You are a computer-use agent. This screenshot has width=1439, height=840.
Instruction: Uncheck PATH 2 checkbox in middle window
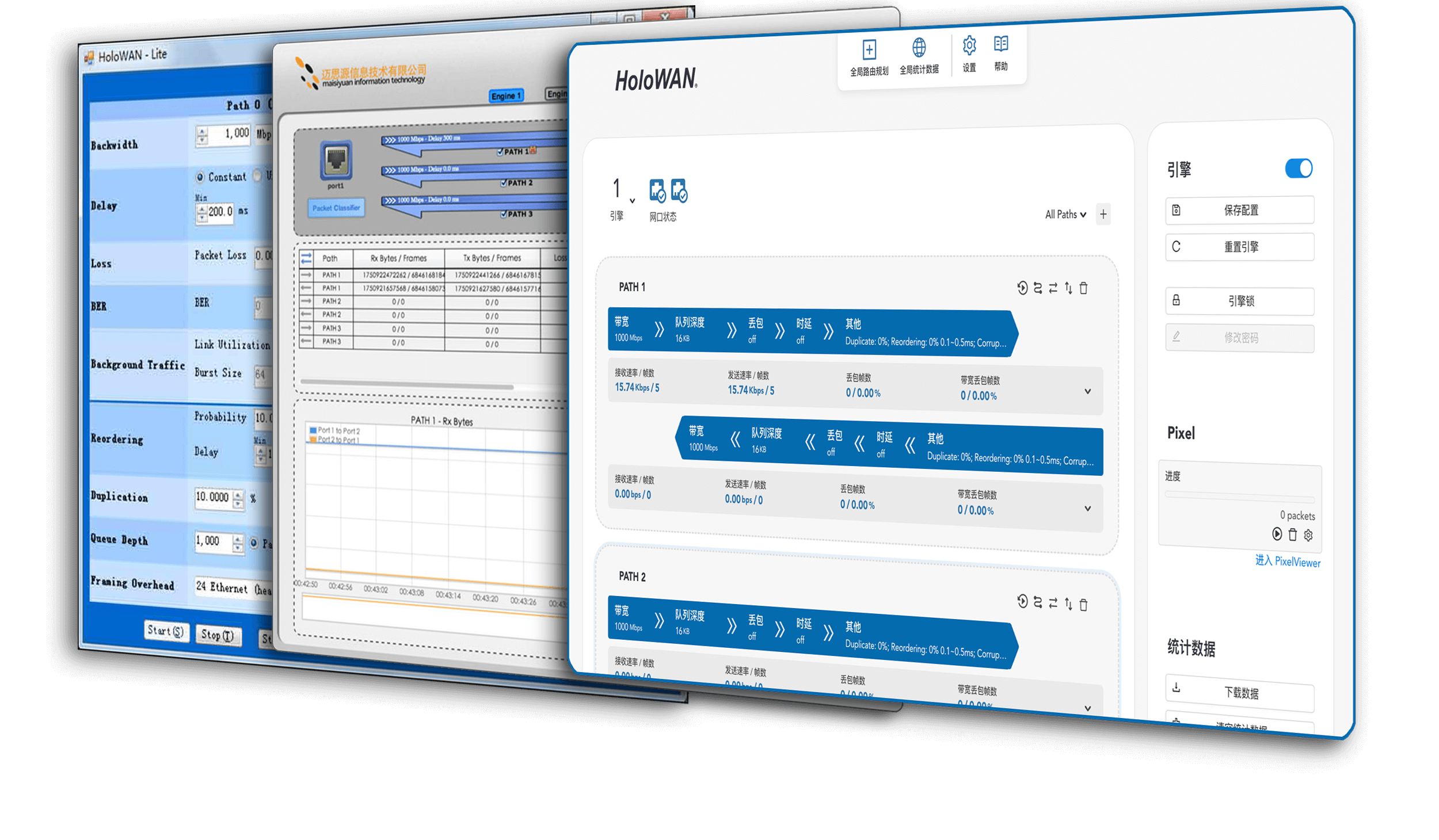point(504,184)
